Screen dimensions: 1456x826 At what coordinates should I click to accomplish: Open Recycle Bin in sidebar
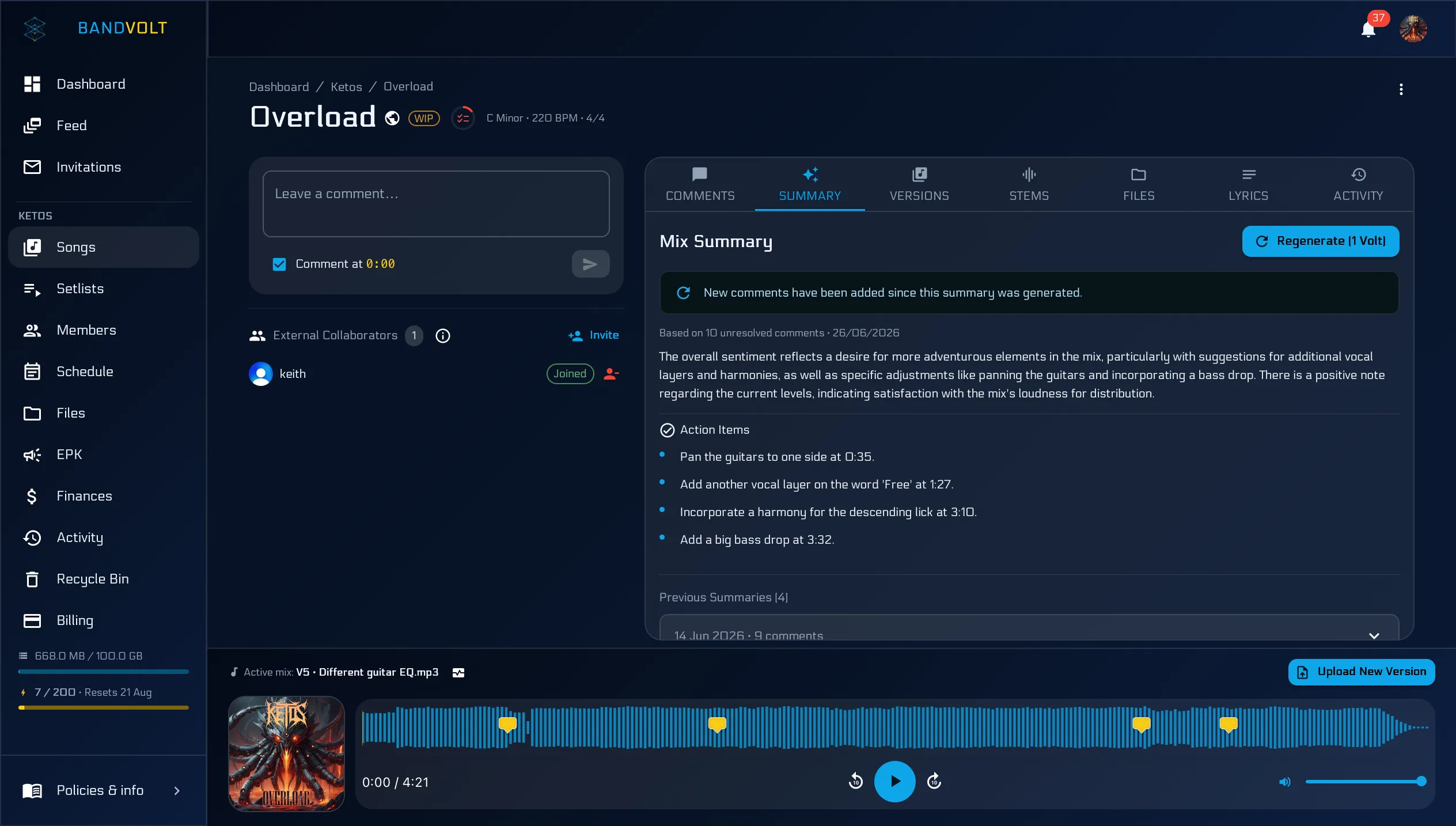click(104, 579)
